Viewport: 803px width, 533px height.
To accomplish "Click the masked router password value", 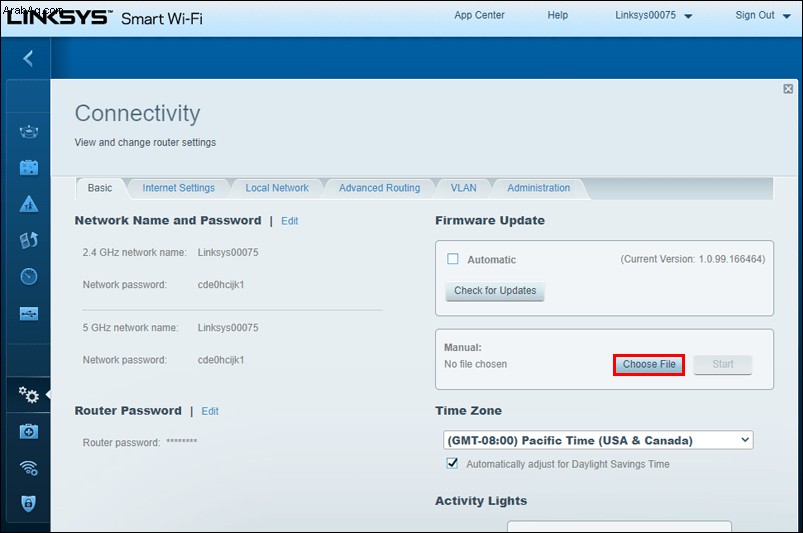I will 182,441.
